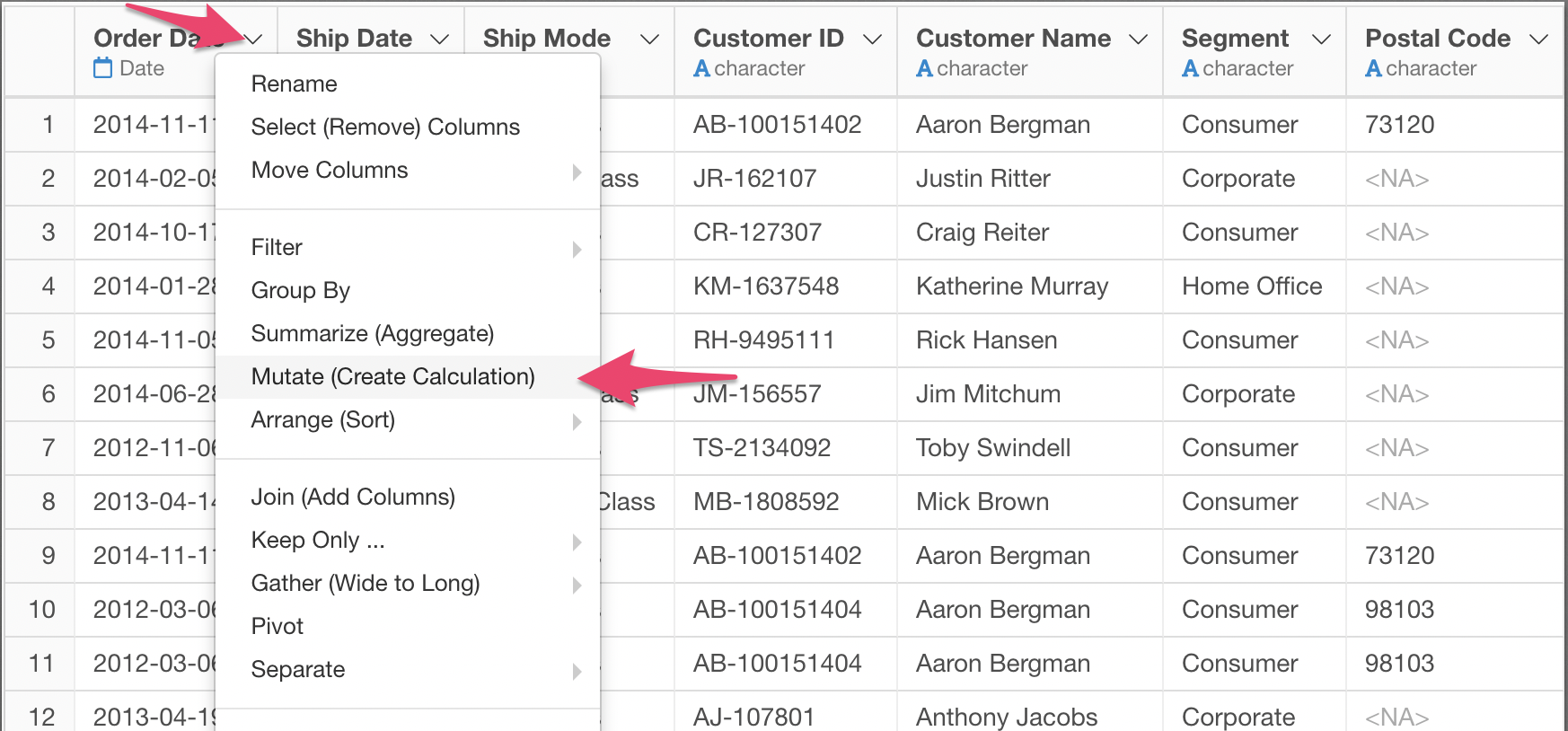Expand the Customer Name column menu chevron
Viewport: 1568px width, 731px height.
coord(1138,40)
